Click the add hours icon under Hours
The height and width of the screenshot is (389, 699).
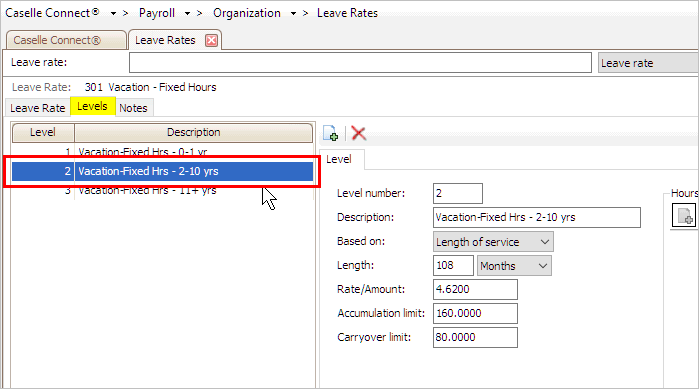click(x=683, y=216)
